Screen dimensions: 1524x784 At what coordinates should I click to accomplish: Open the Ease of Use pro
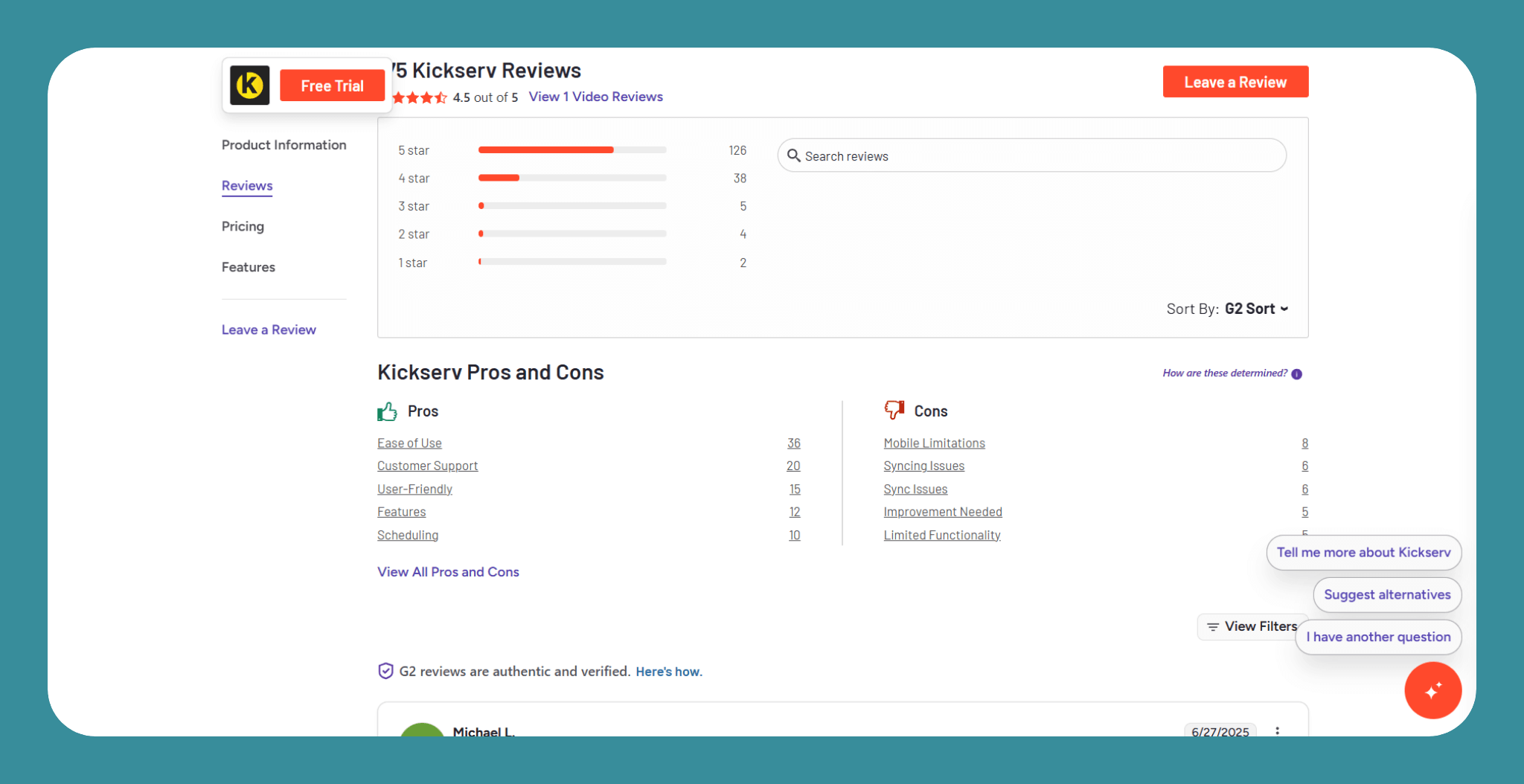[x=409, y=443]
